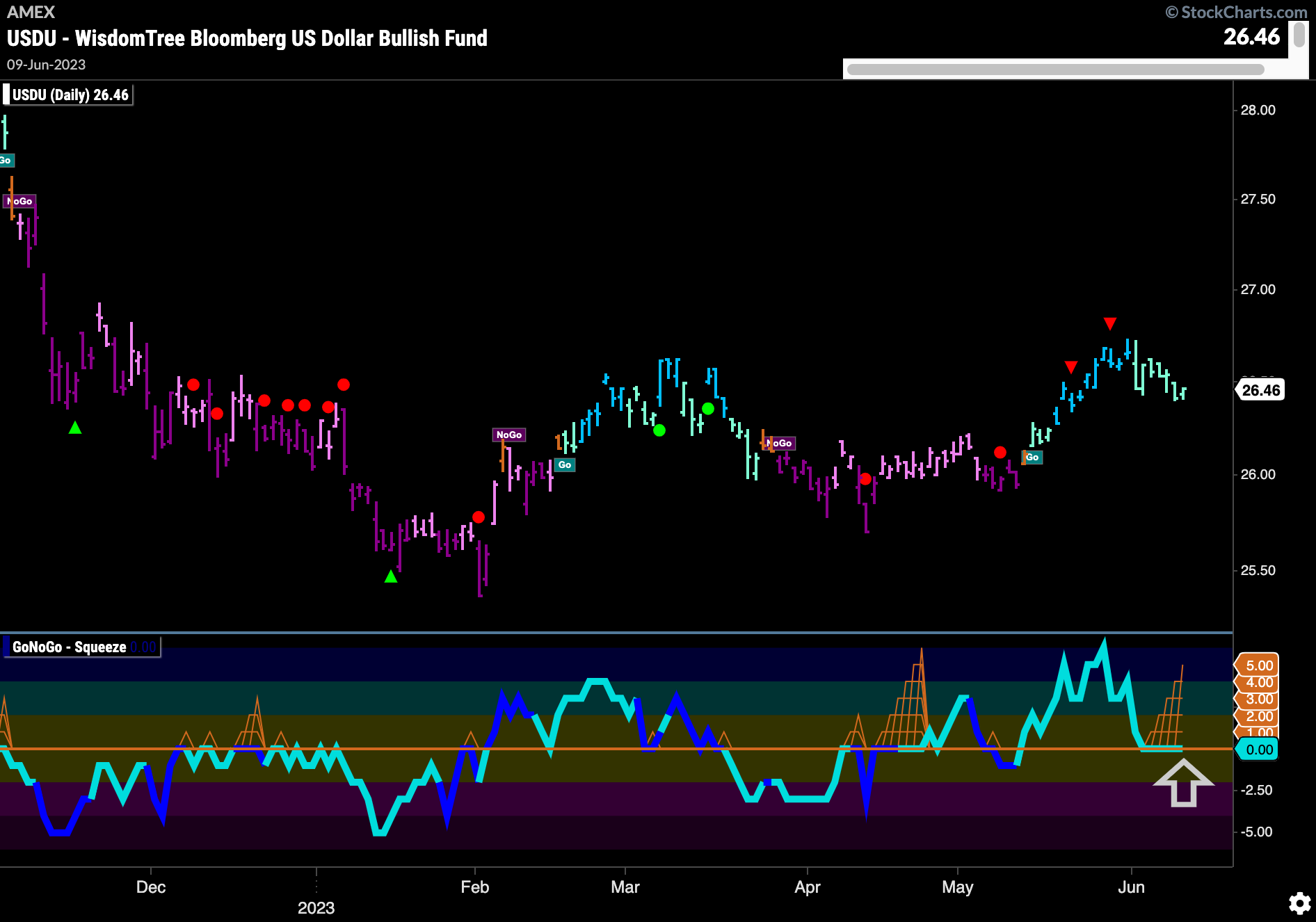
Task: Click the -2.50 oscillator axis label
Action: (x=1256, y=790)
